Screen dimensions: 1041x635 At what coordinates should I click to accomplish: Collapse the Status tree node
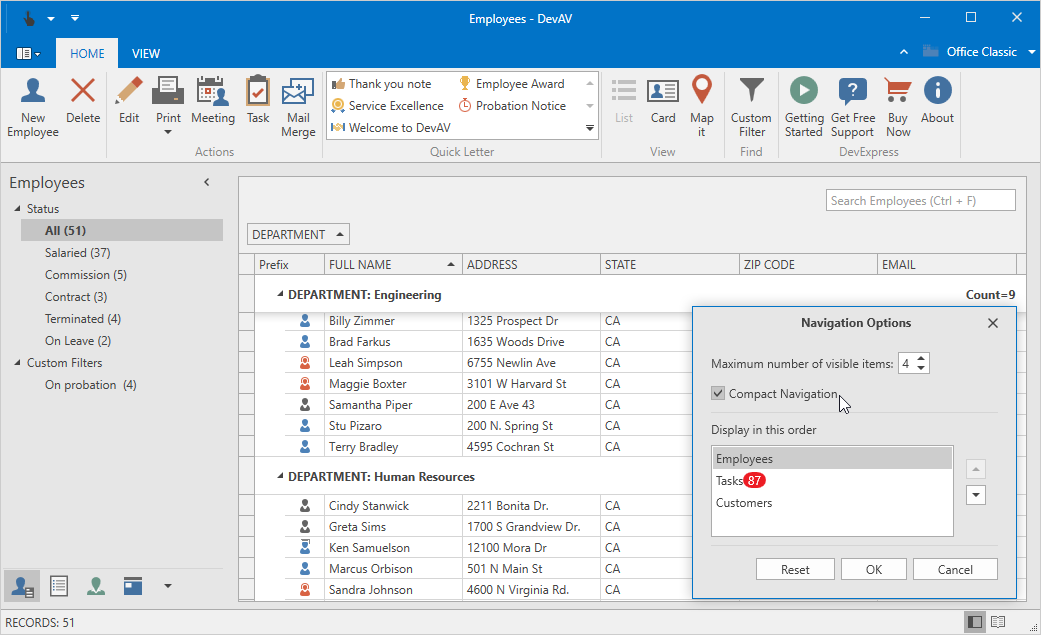[x=17, y=209]
